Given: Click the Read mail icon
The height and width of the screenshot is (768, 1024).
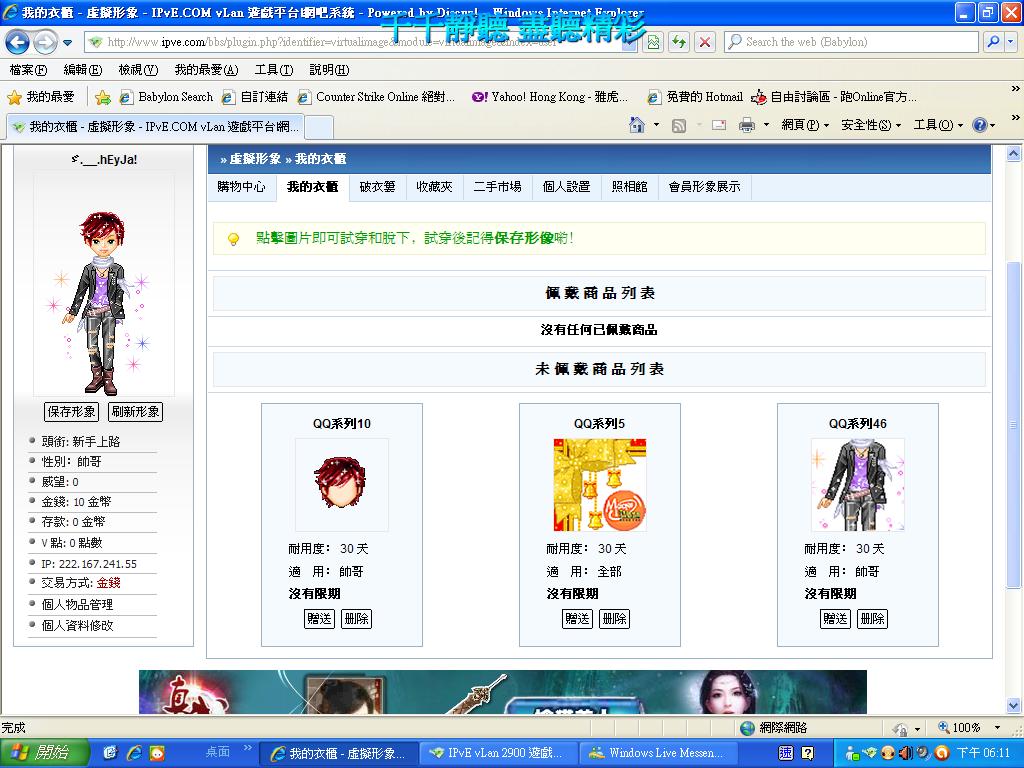Looking at the screenshot, I should pos(719,125).
